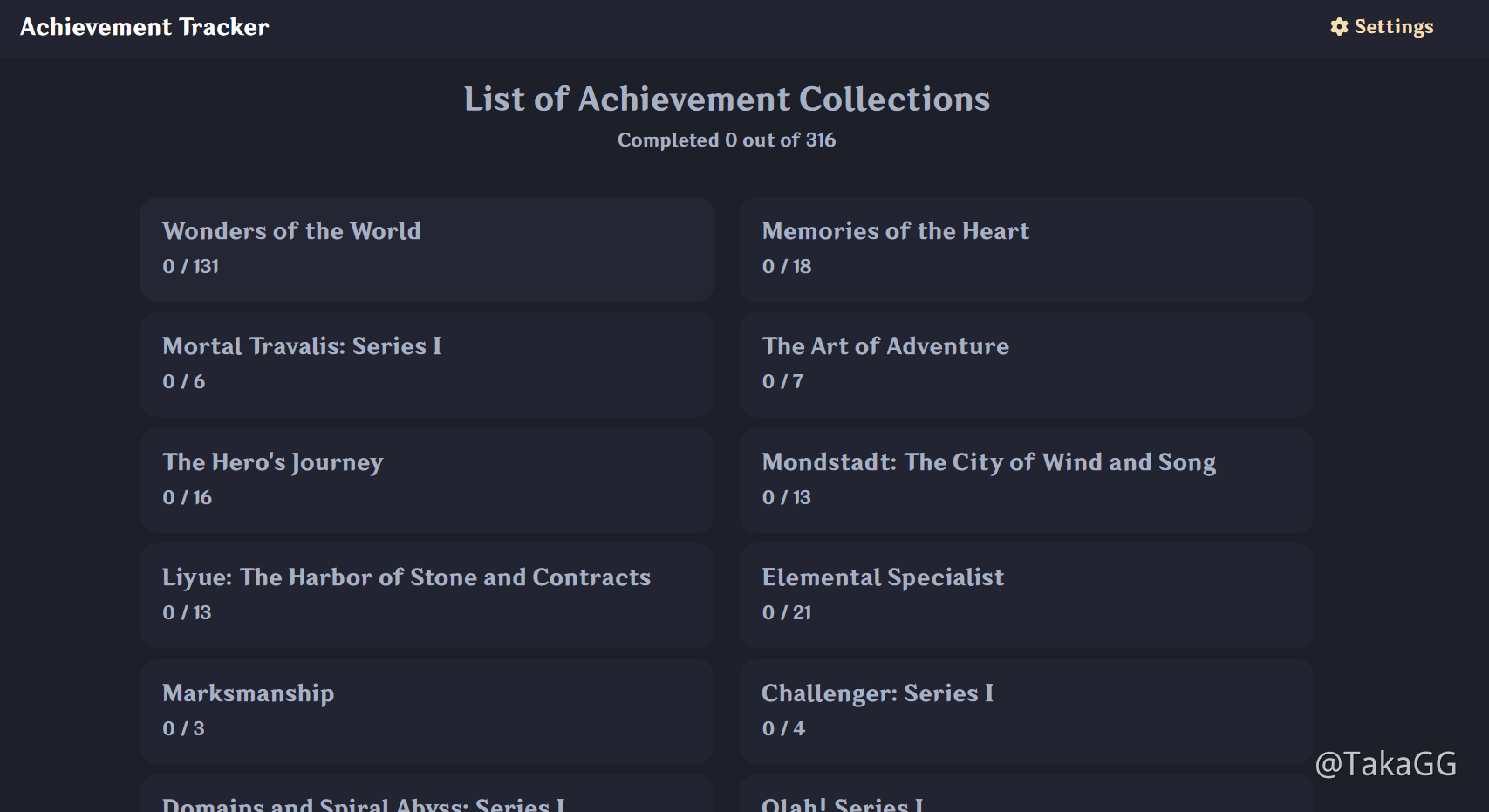1489x812 pixels.
Task: Open The Art of Adventure collection
Action: point(1026,365)
